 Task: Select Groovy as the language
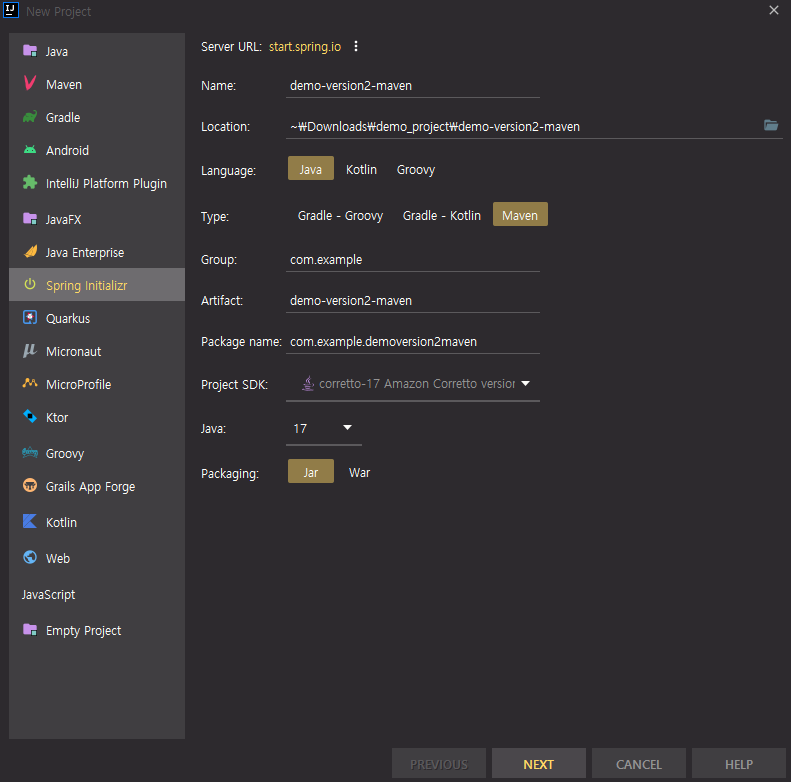point(416,170)
